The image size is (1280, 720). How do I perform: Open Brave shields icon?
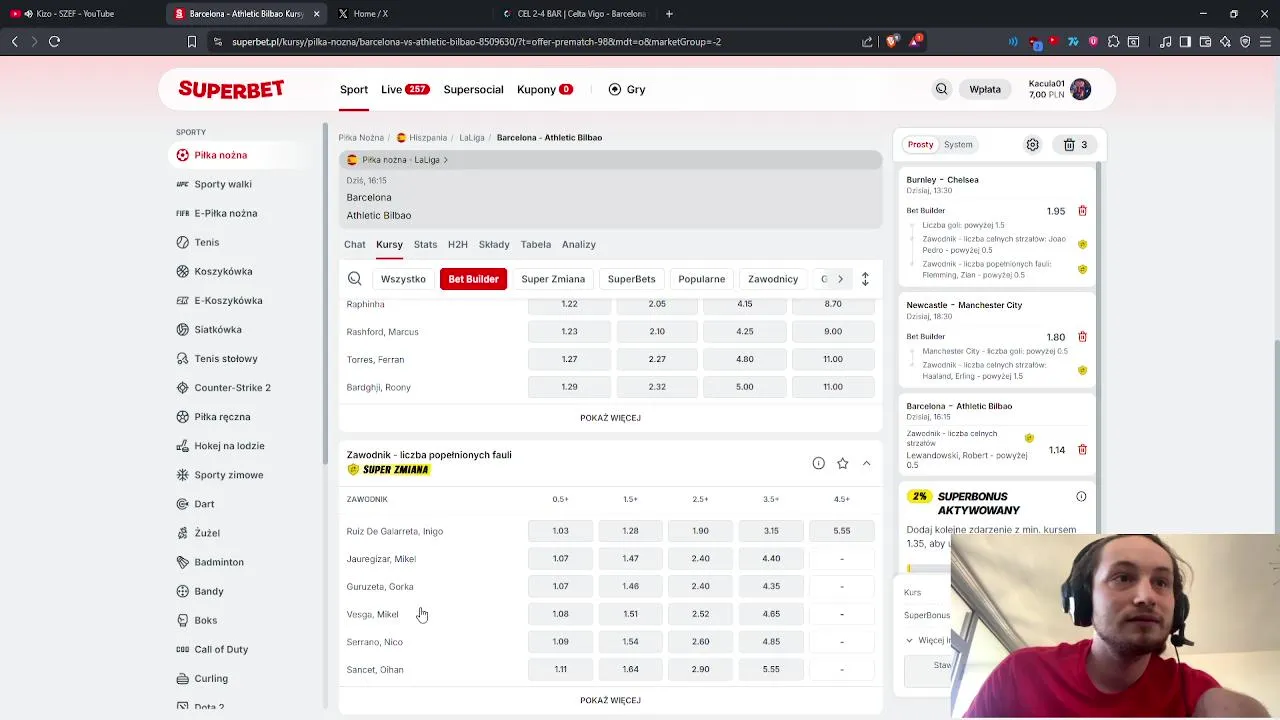(892, 42)
